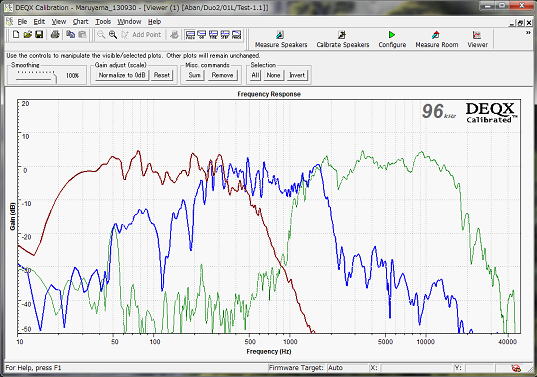Save using the floppy disk icon
537x377 pixels.
(39, 35)
